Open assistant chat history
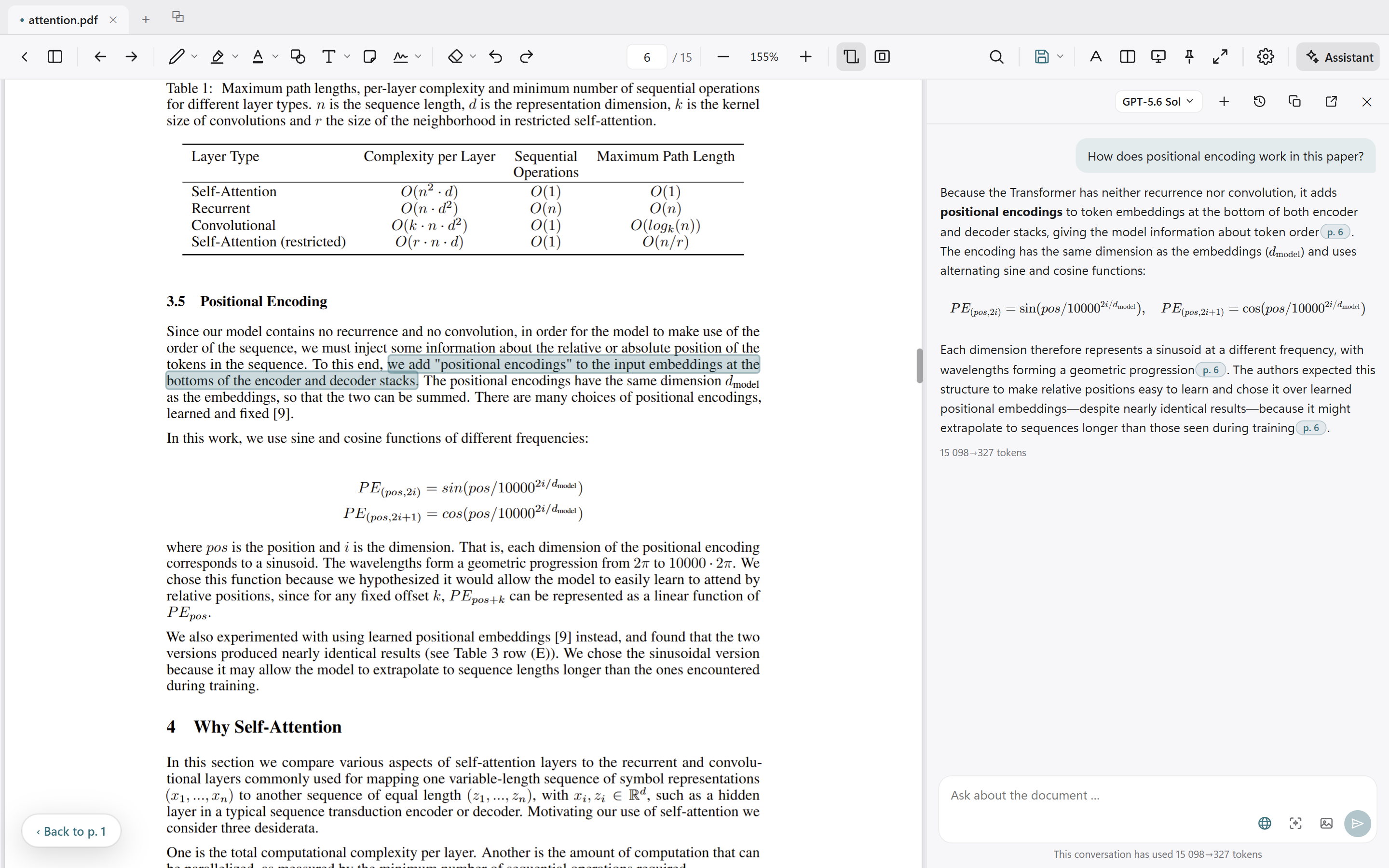1389x868 pixels. [x=1260, y=102]
